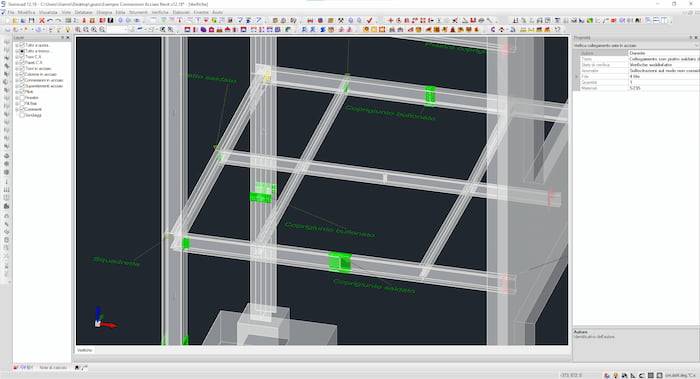Click the application logo icon in title bar

(4, 4)
